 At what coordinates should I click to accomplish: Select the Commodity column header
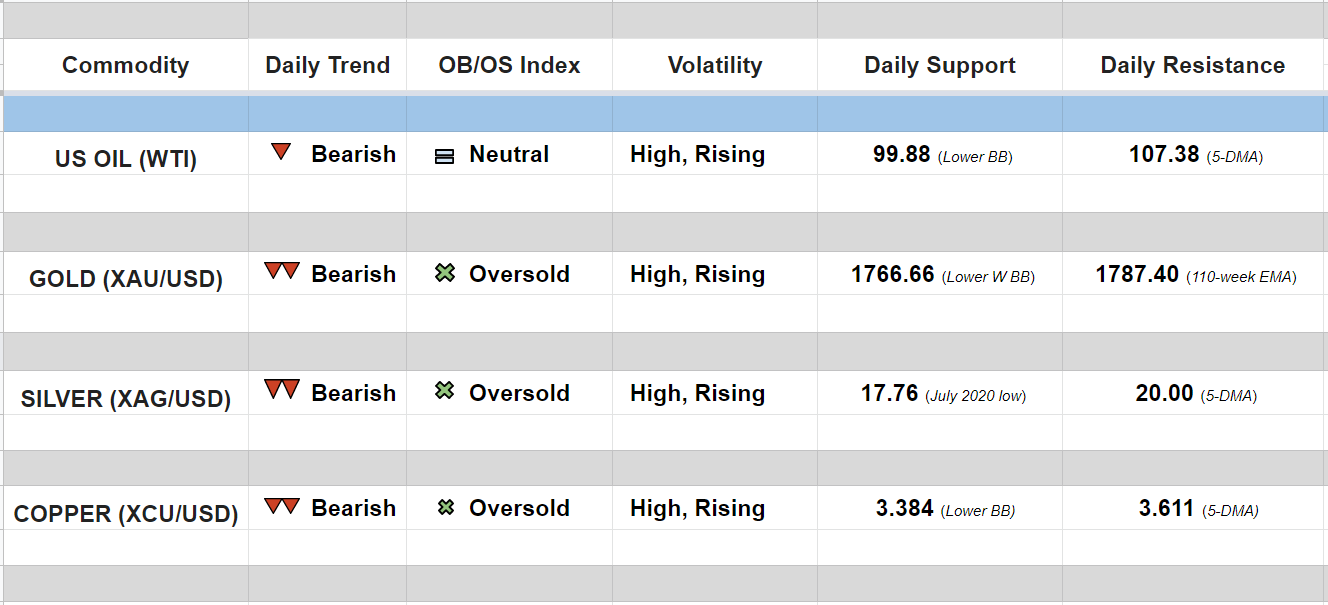point(125,66)
